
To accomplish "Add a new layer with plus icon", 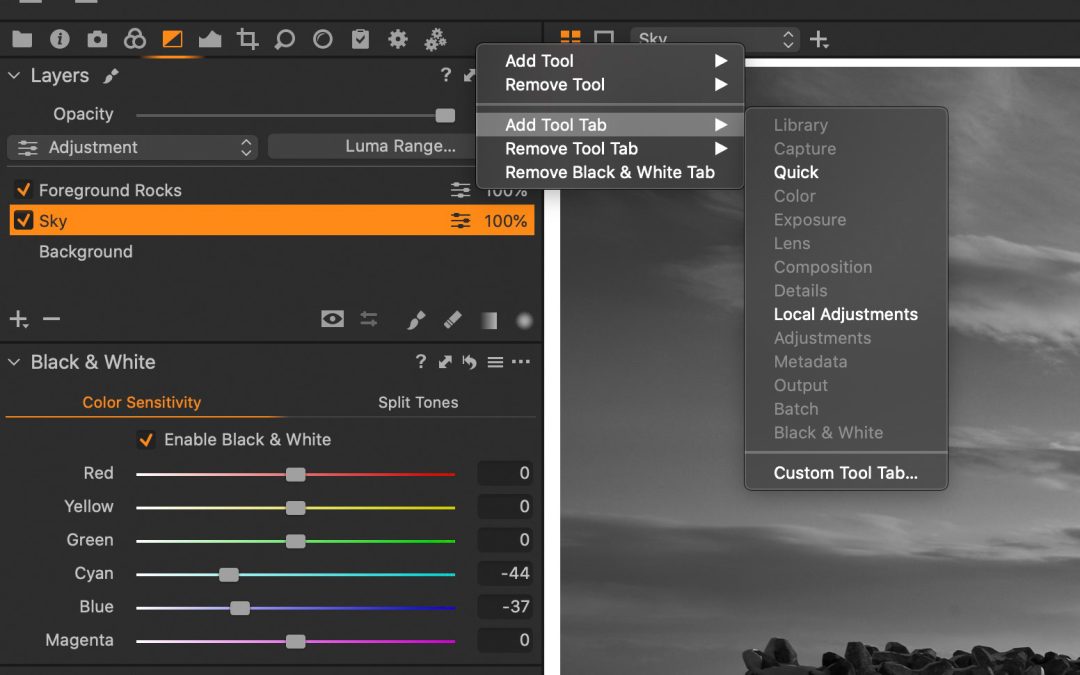I will (18, 320).
